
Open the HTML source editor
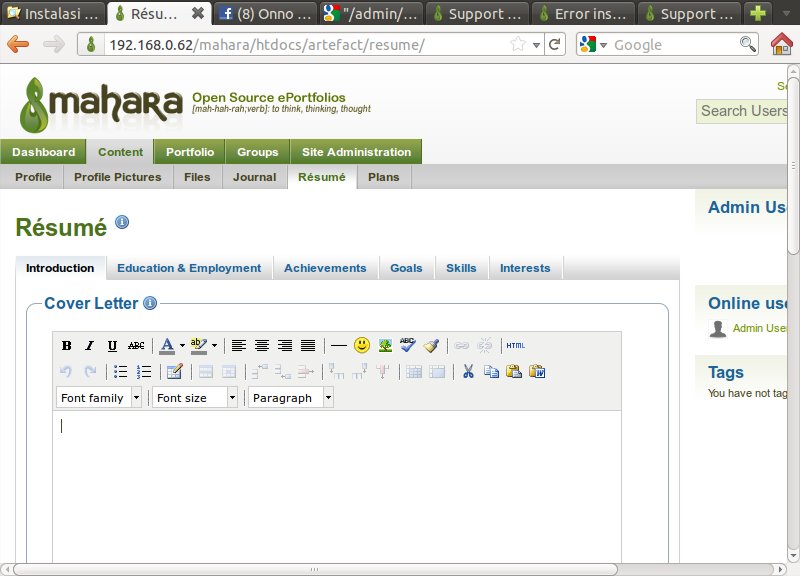(x=515, y=346)
